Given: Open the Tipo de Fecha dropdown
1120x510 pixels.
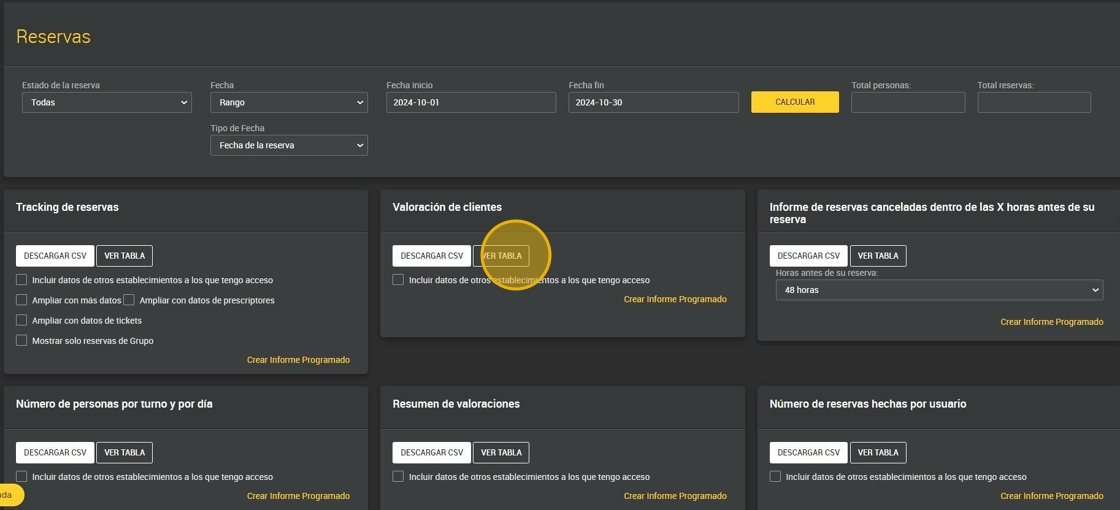Looking at the screenshot, I should [288, 145].
